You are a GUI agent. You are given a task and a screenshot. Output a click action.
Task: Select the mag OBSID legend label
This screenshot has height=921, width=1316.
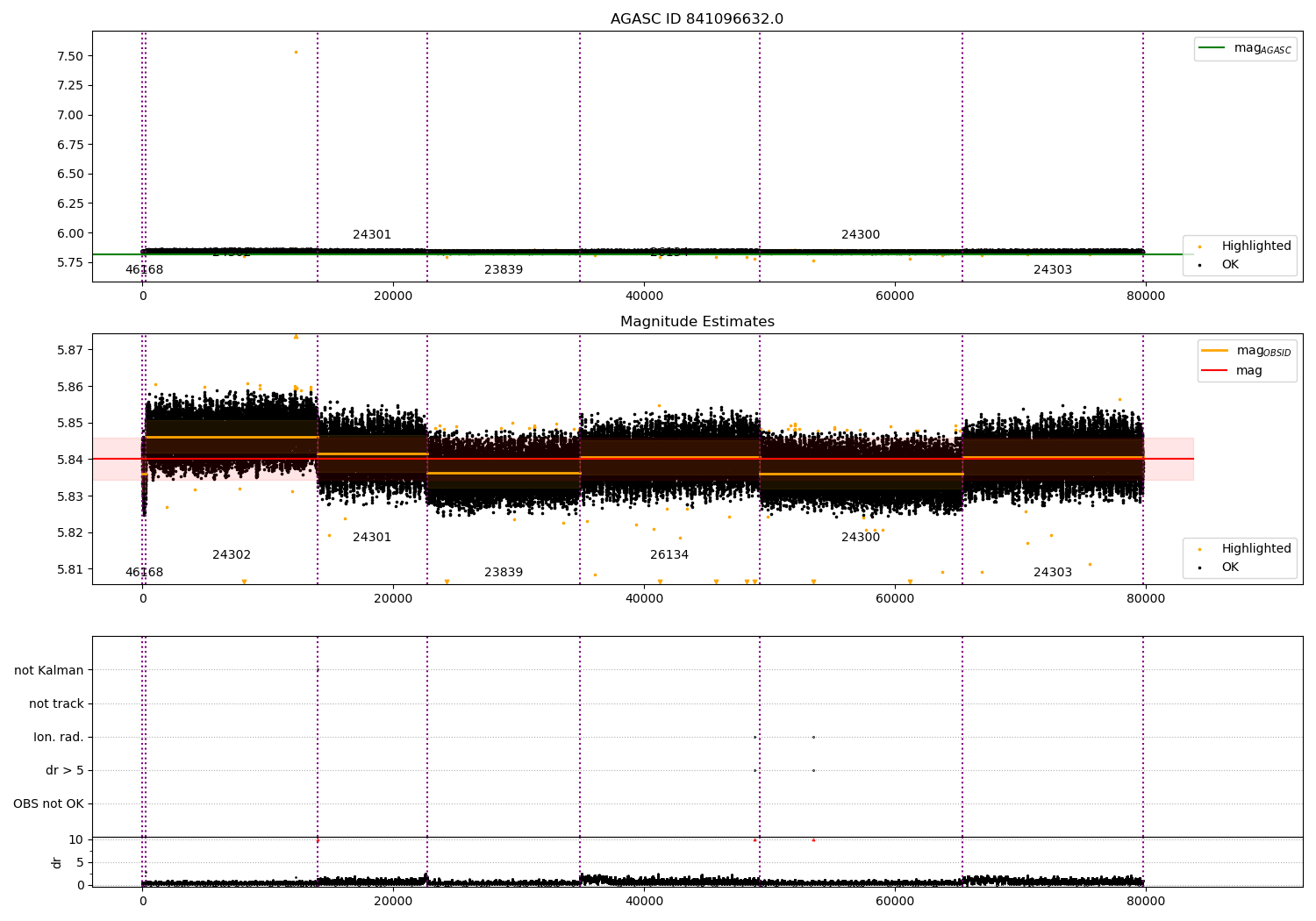click(x=1264, y=351)
